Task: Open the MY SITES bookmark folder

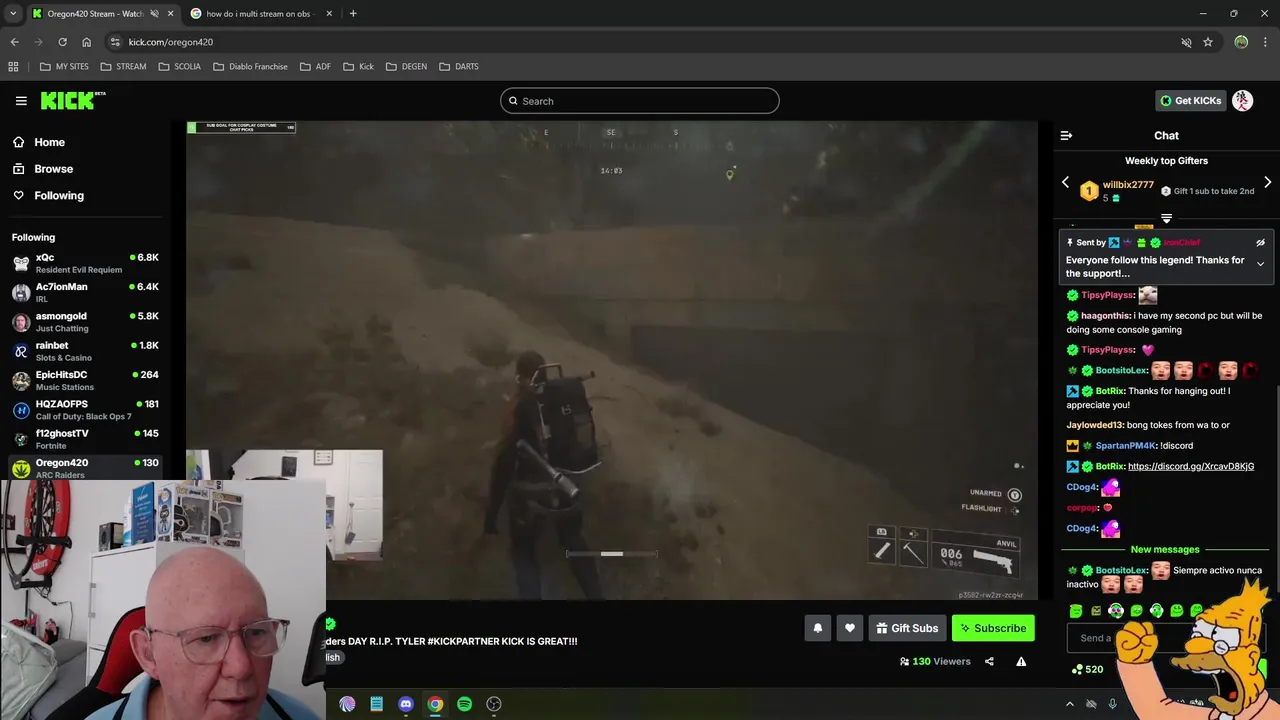Action: pyautogui.click(x=64, y=66)
